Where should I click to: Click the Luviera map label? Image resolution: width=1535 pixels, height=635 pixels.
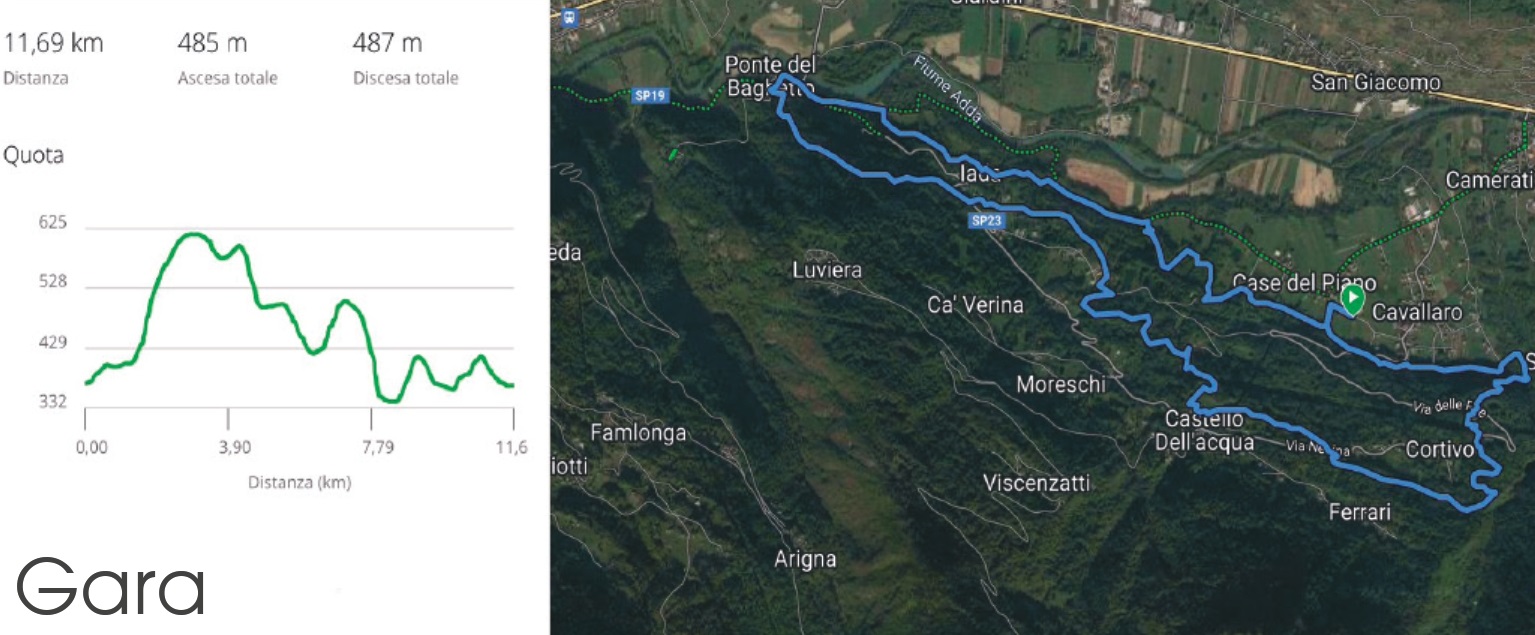click(x=827, y=270)
